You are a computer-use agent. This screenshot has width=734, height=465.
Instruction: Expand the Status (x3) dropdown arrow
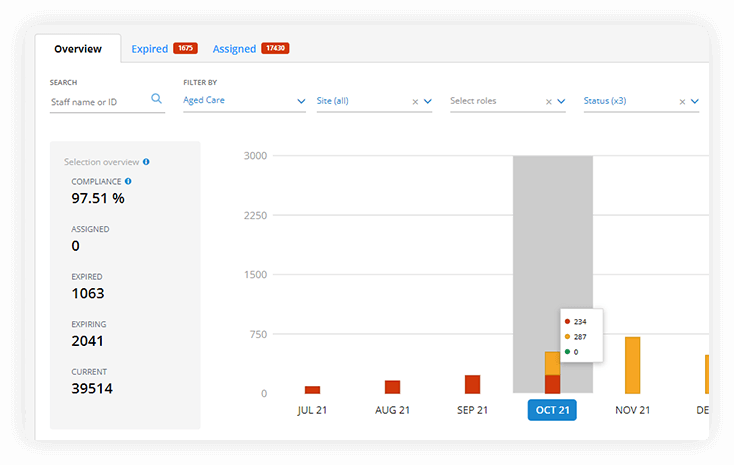[695, 101]
